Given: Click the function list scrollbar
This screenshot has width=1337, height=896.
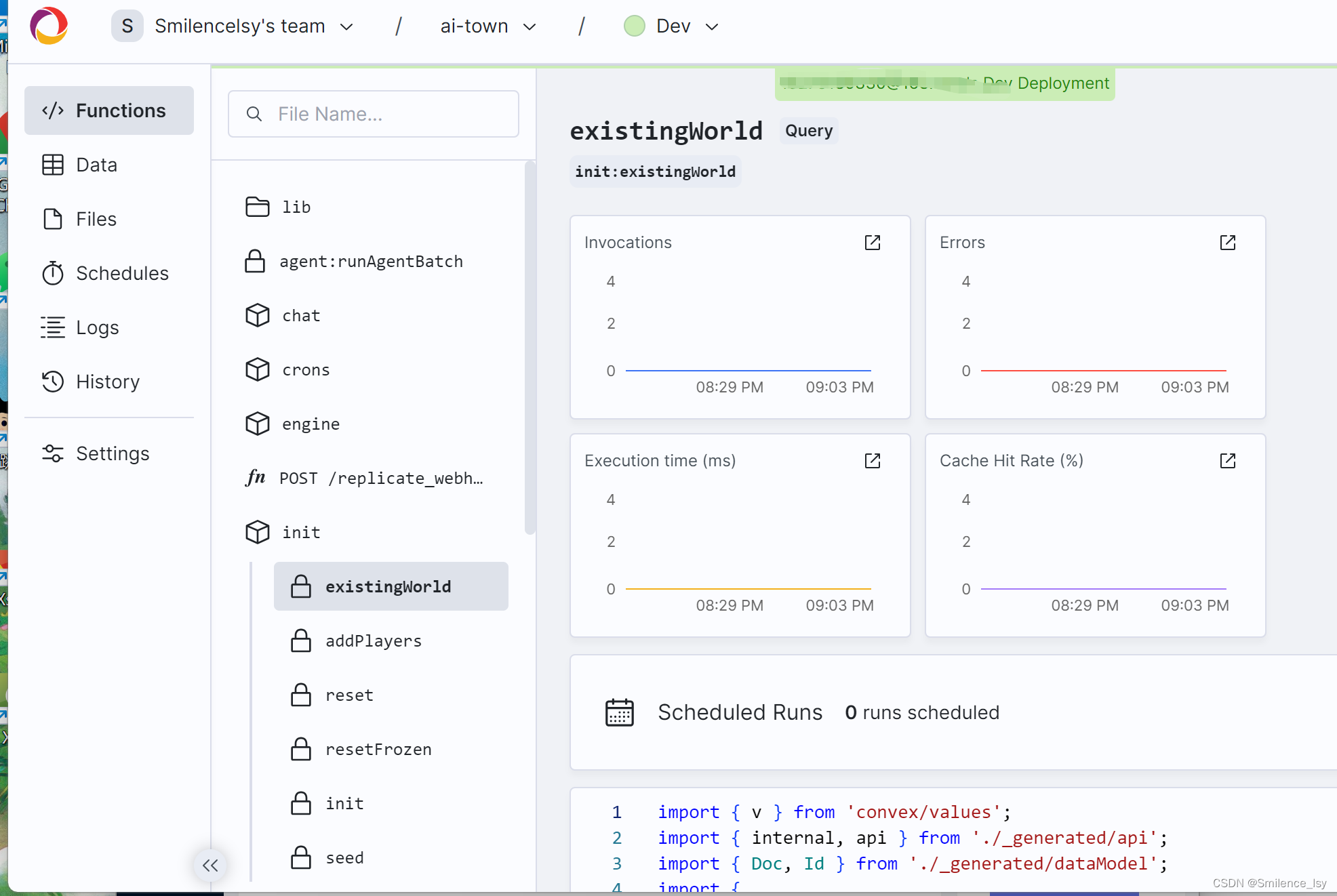Looking at the screenshot, I should (530, 347).
